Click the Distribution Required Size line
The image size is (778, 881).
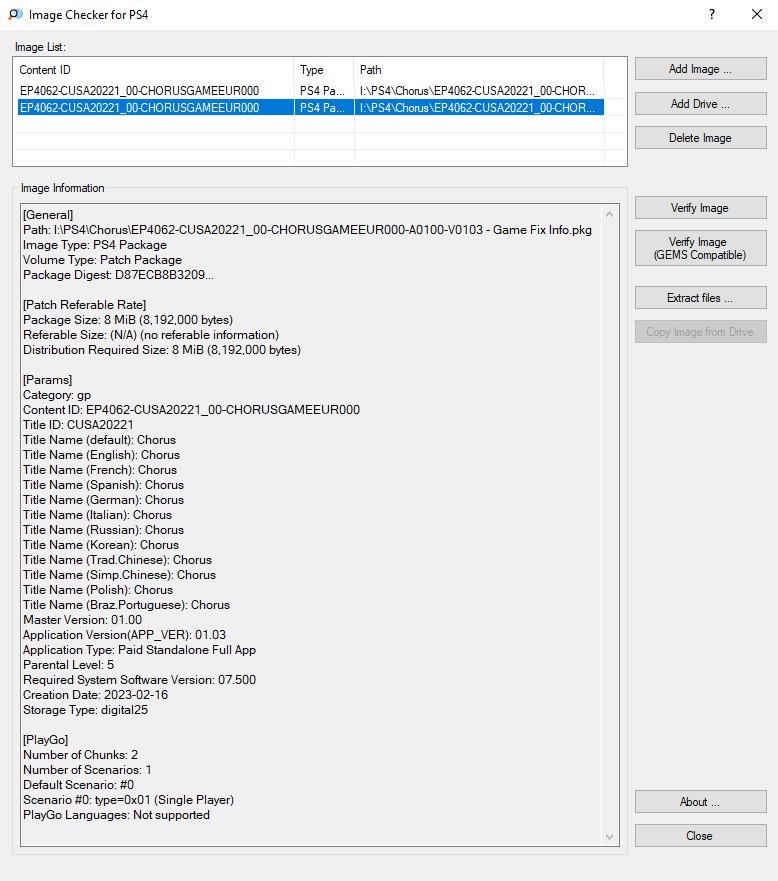(162, 349)
